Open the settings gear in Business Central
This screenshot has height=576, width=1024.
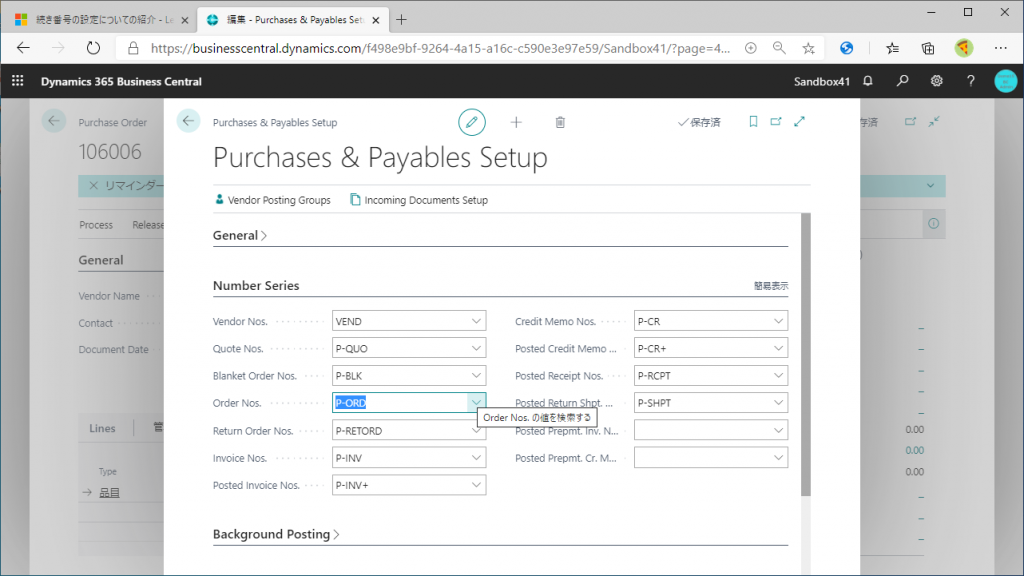pyautogui.click(x=936, y=81)
